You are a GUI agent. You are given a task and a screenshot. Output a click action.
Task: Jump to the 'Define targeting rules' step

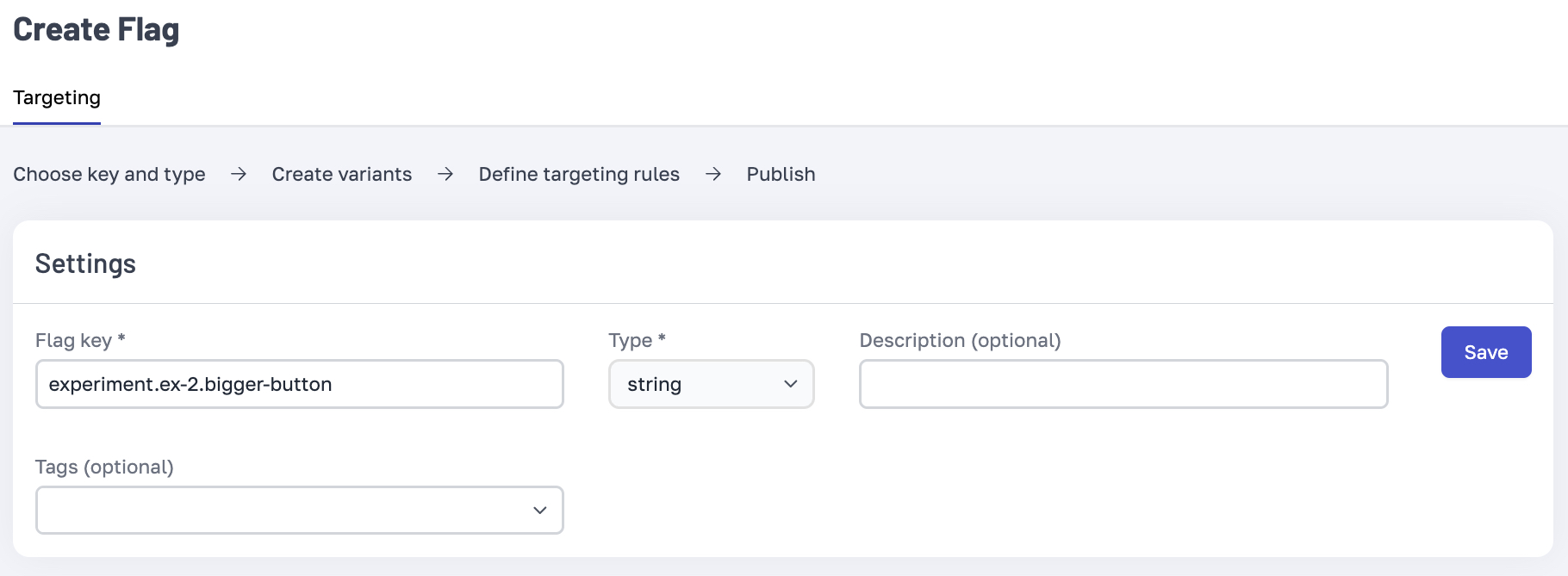click(x=579, y=175)
